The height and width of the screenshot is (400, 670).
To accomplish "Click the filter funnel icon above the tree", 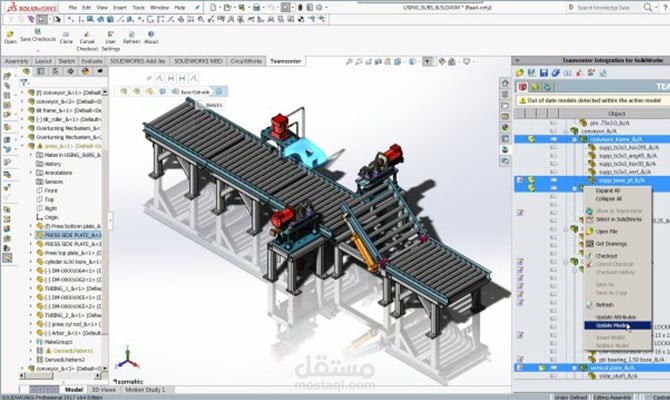I will tap(24, 82).
